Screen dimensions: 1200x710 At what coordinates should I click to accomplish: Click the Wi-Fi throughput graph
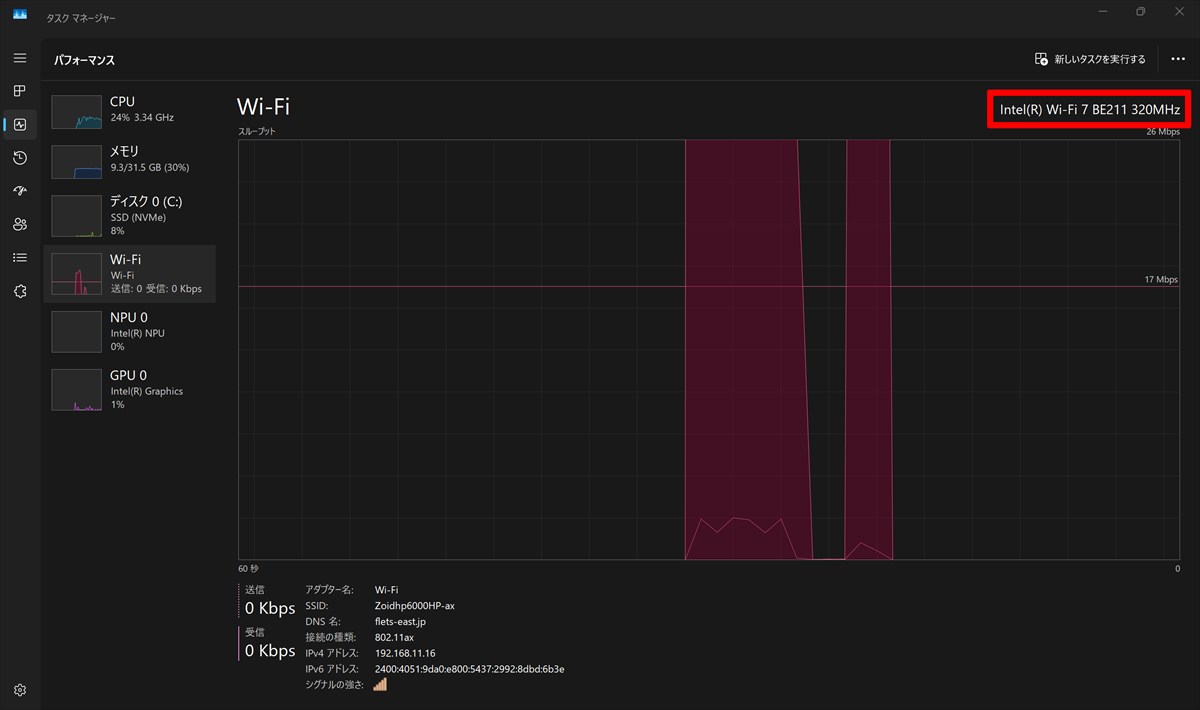709,349
